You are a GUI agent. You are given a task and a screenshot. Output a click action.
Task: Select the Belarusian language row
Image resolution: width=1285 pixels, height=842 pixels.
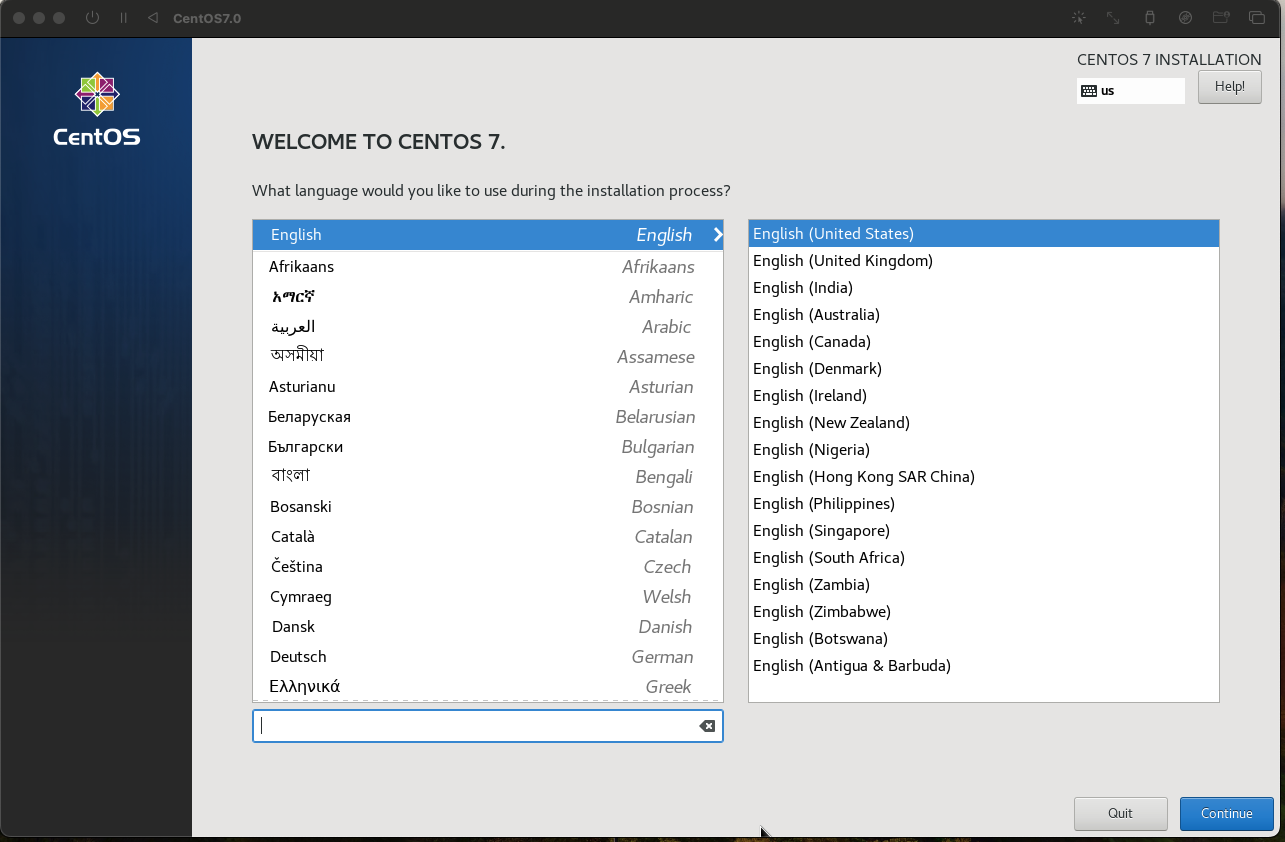[x=488, y=417]
